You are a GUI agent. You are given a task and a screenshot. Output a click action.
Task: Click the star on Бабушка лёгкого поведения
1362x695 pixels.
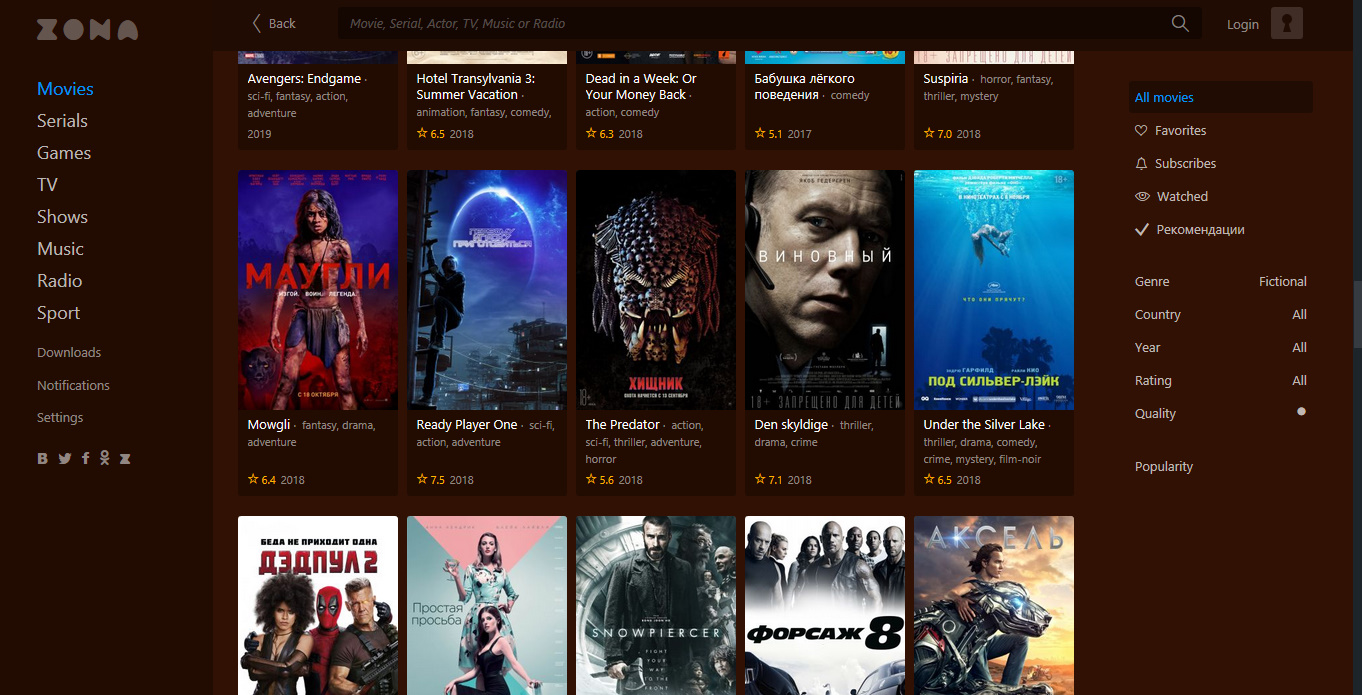(x=760, y=133)
